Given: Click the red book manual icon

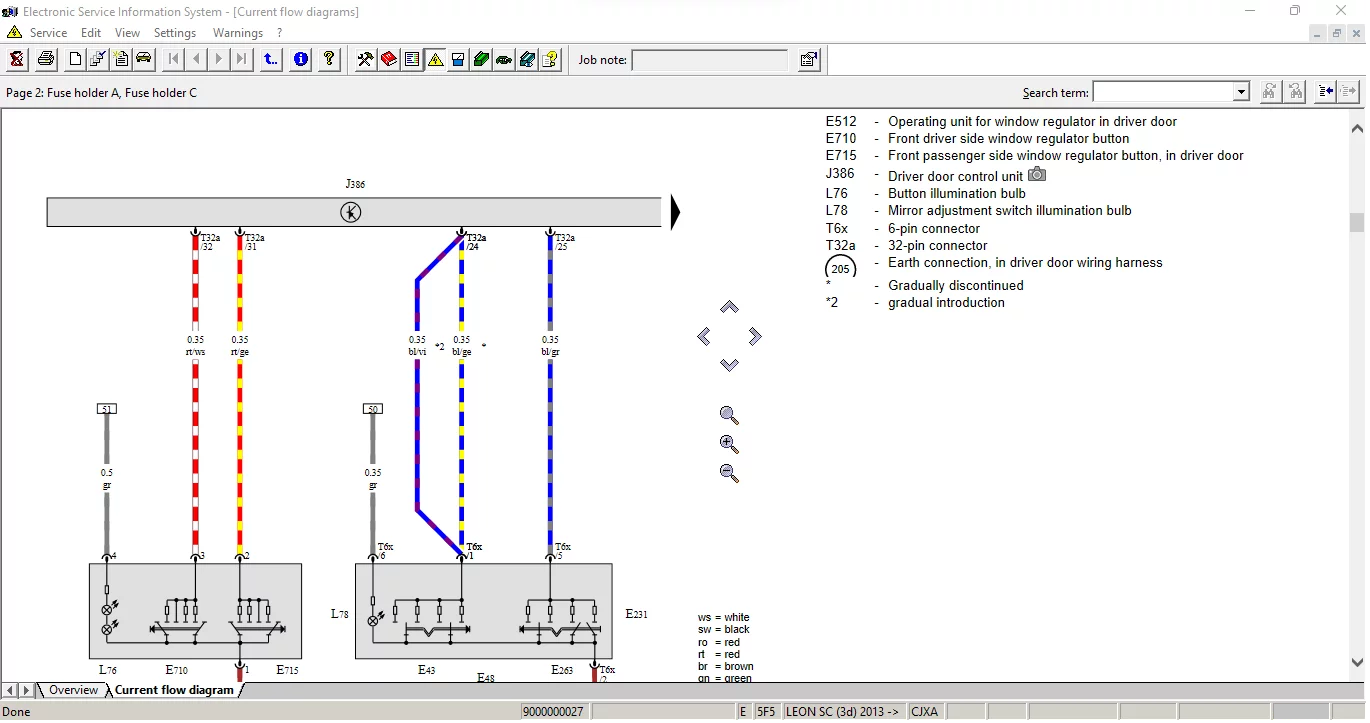Looking at the screenshot, I should [x=388, y=60].
